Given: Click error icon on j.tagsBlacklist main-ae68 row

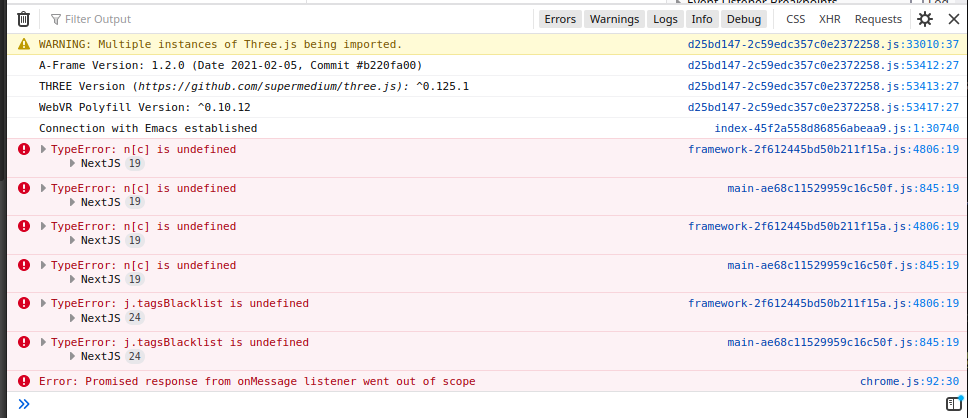Looking at the screenshot, I should (23, 342).
